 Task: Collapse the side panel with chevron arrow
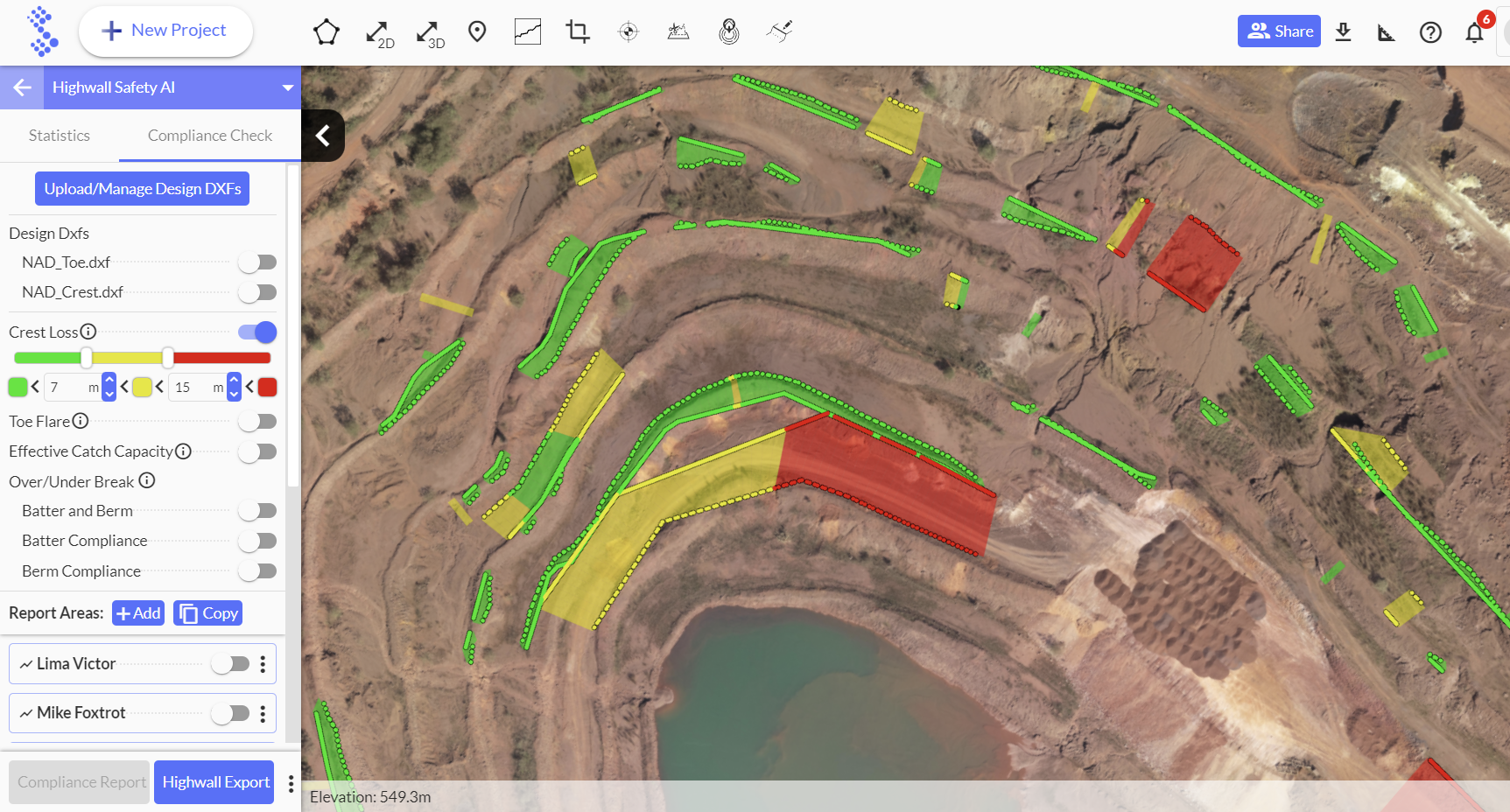[323, 136]
